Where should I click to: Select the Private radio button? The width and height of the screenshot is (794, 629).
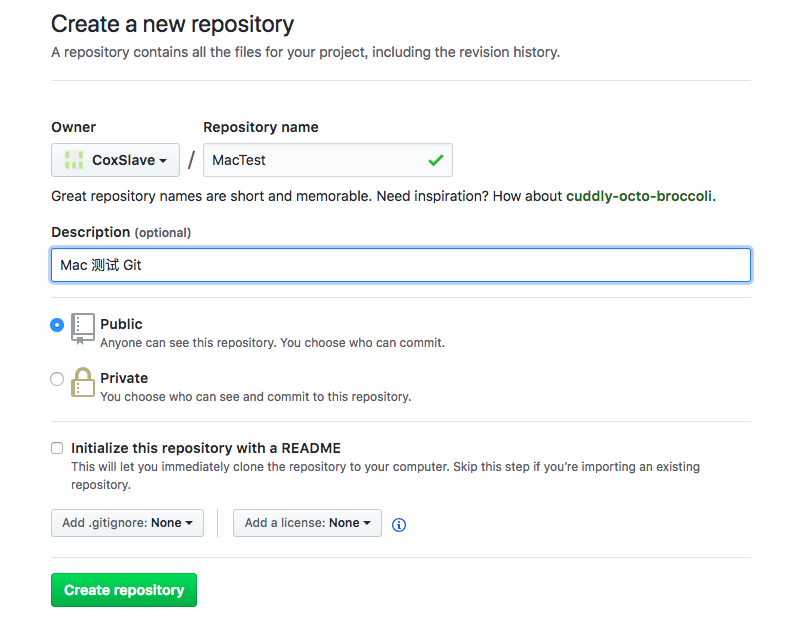tap(57, 379)
